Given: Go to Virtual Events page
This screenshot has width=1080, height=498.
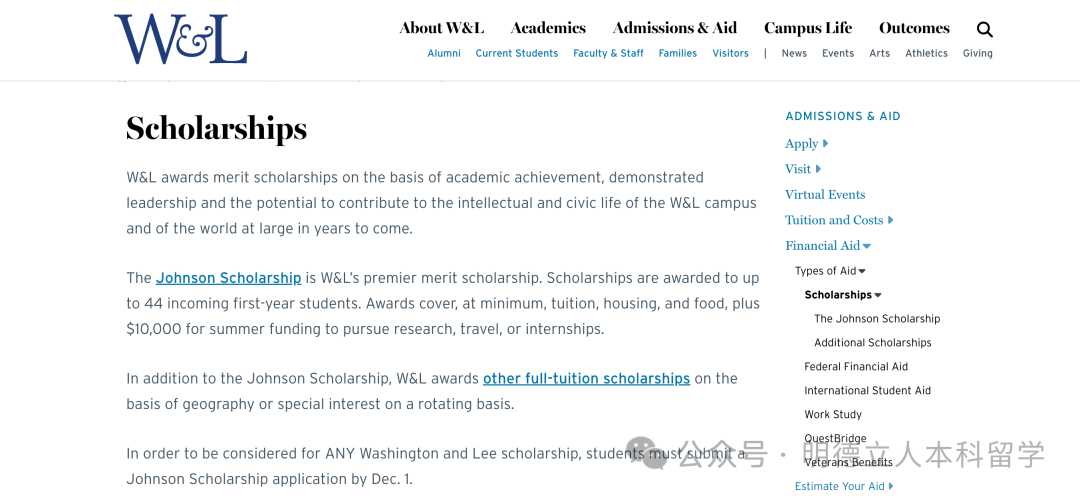Looking at the screenshot, I should [825, 195].
